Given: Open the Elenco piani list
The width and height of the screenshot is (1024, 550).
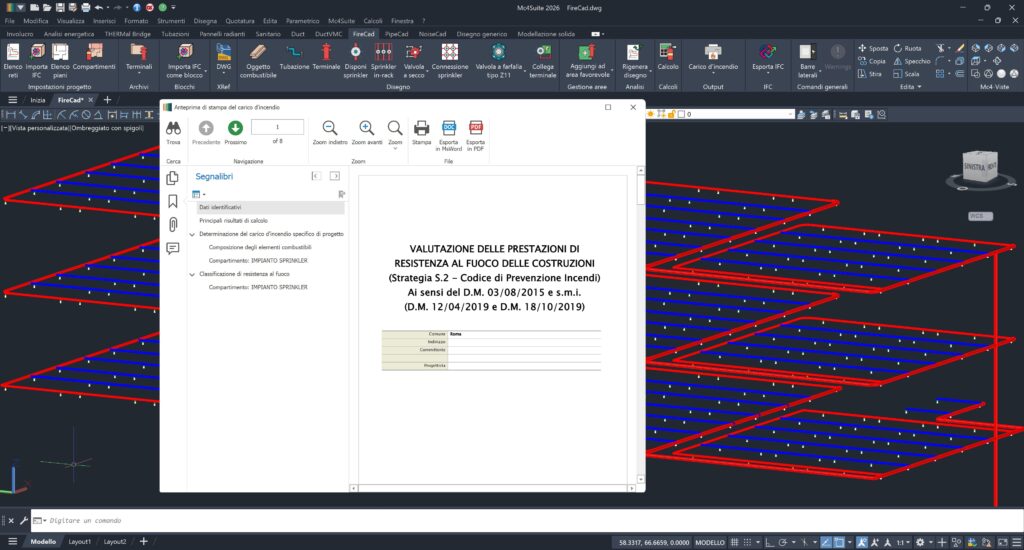Looking at the screenshot, I should point(60,61).
